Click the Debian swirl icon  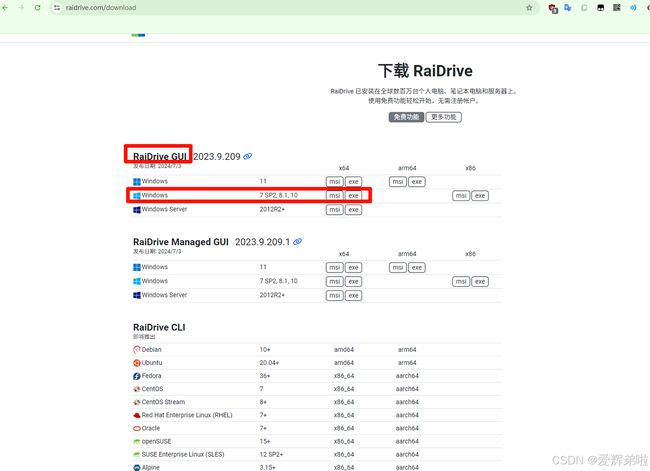[137, 350]
